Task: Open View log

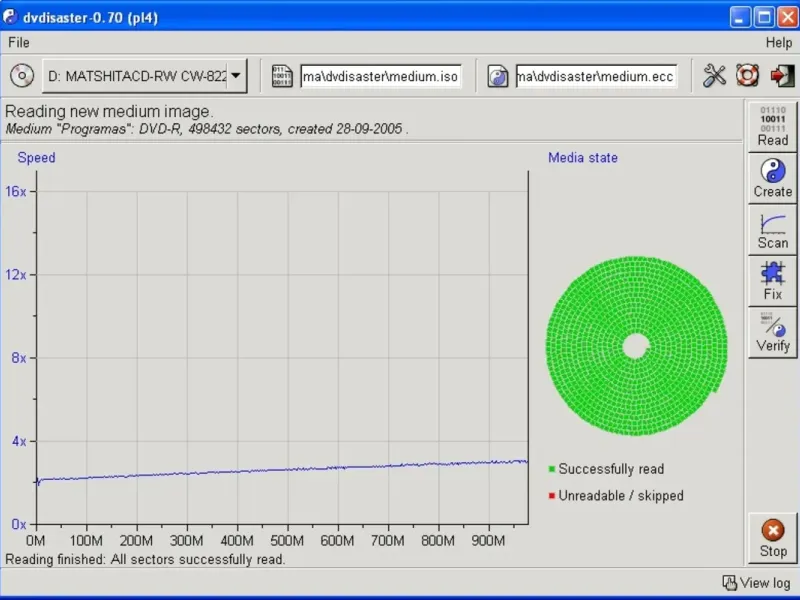Action: [x=757, y=583]
